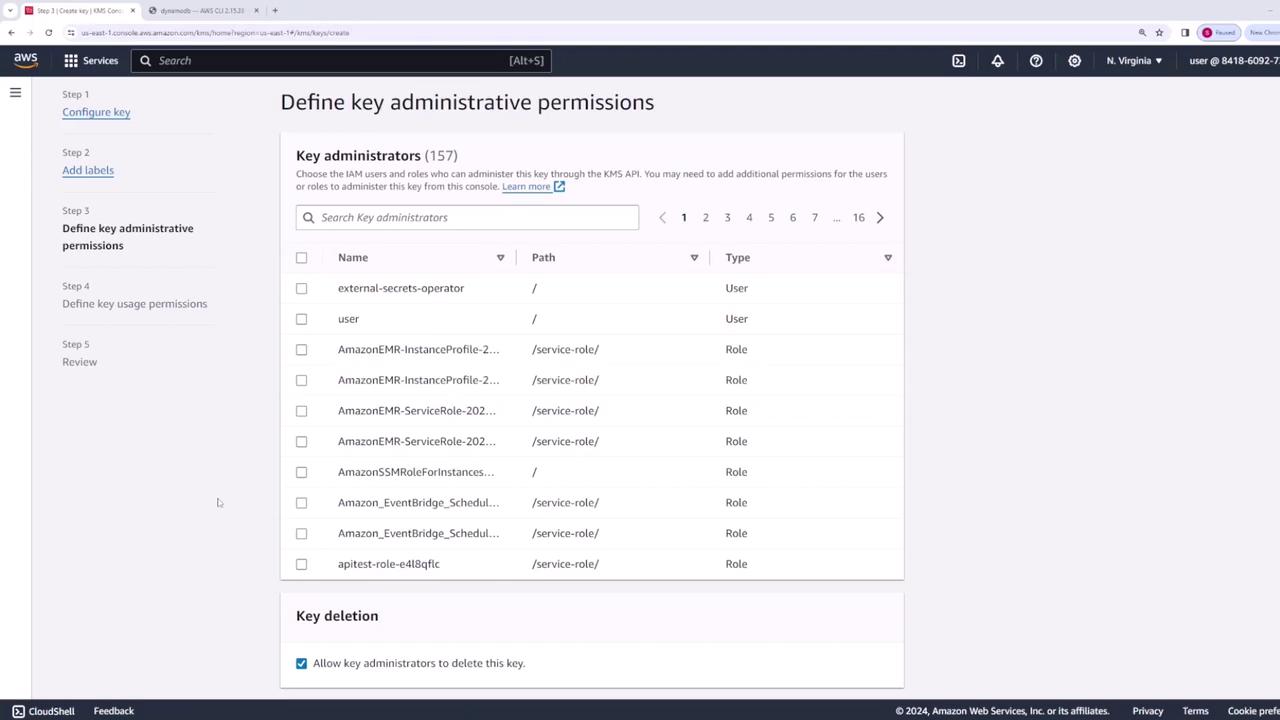This screenshot has width=1280, height=720.
Task: Click the browser address bar URL
Action: coord(215,32)
